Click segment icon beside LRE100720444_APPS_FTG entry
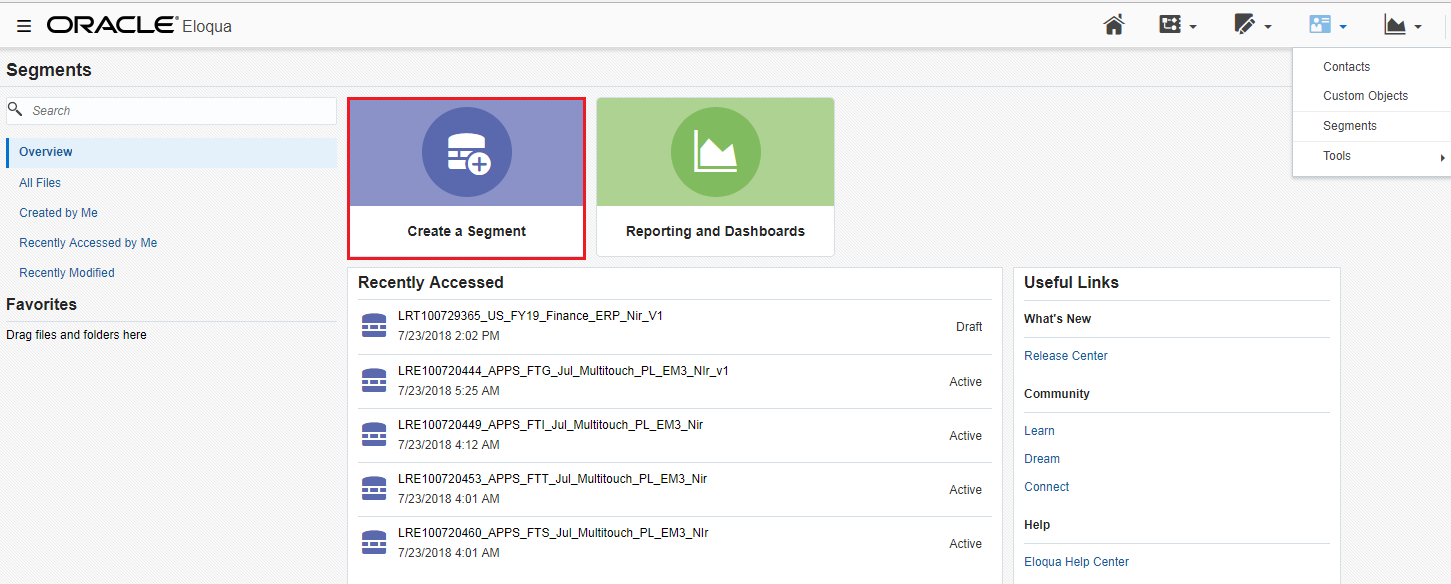 (373, 381)
